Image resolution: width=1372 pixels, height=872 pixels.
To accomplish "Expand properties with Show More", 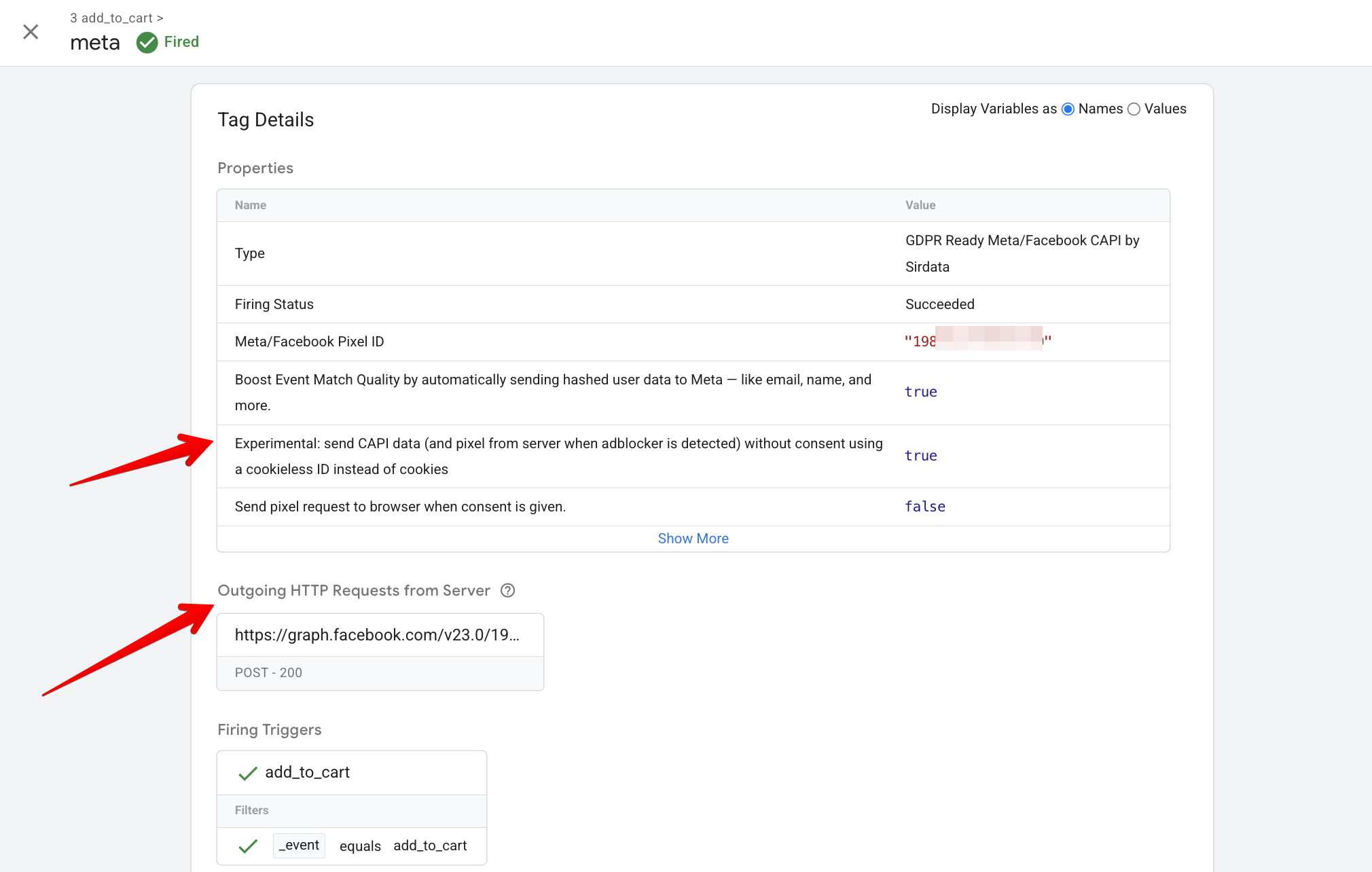I will (x=693, y=538).
